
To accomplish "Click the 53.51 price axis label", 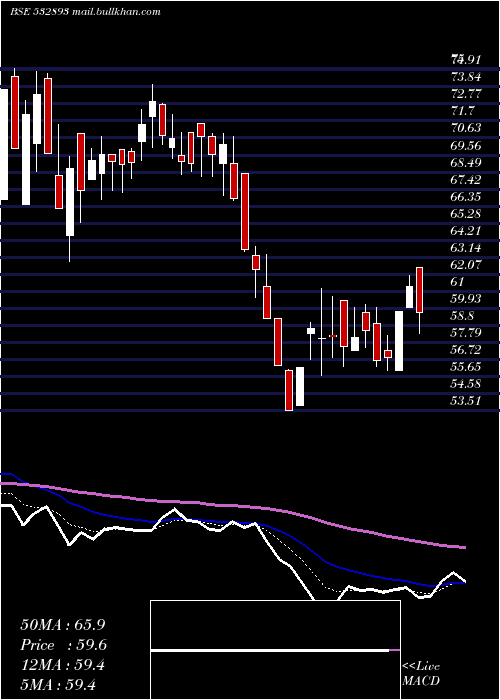I will pos(467,400).
